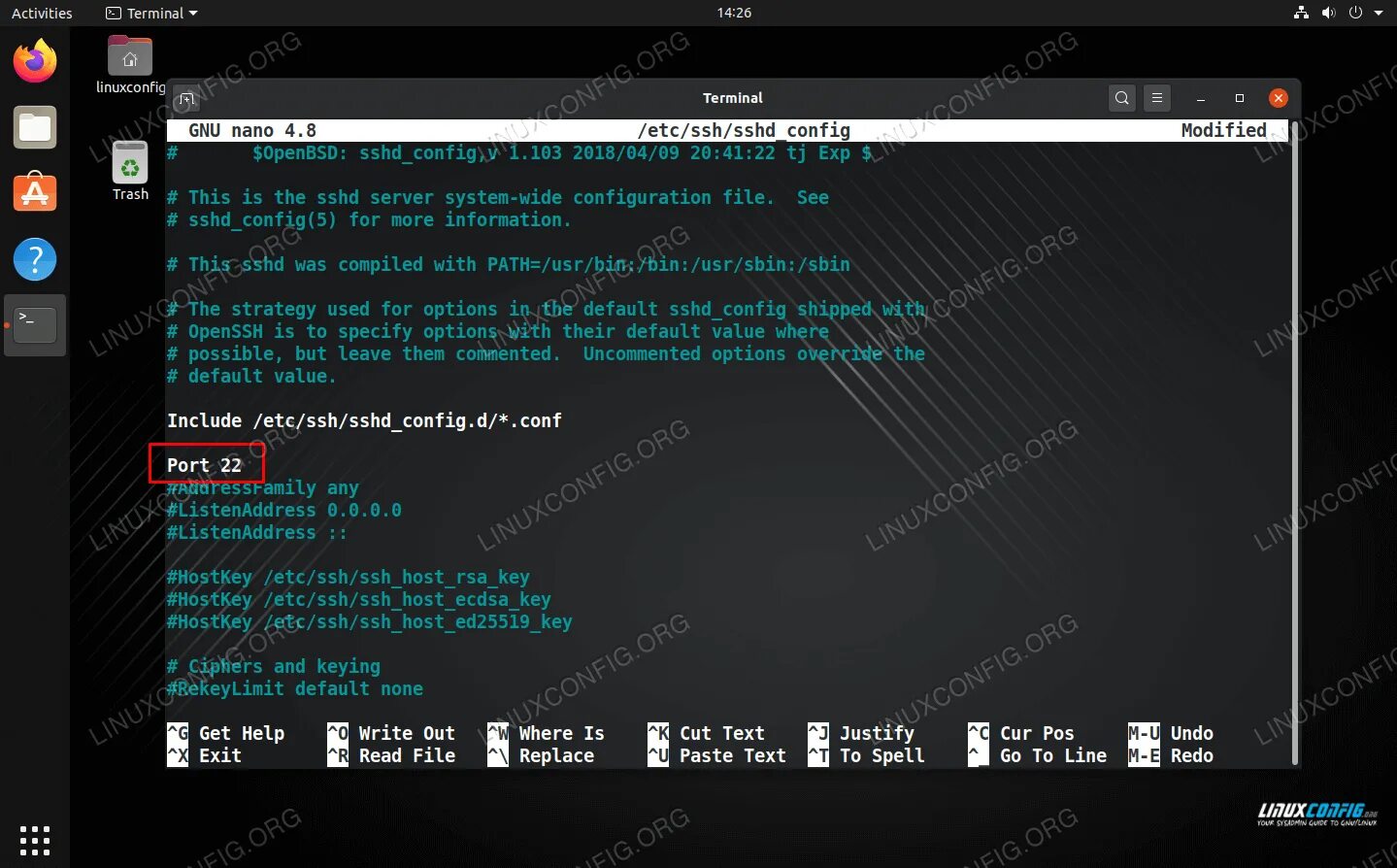Launch the Help app from the dock
Screen dimensions: 1397x868
[35, 259]
